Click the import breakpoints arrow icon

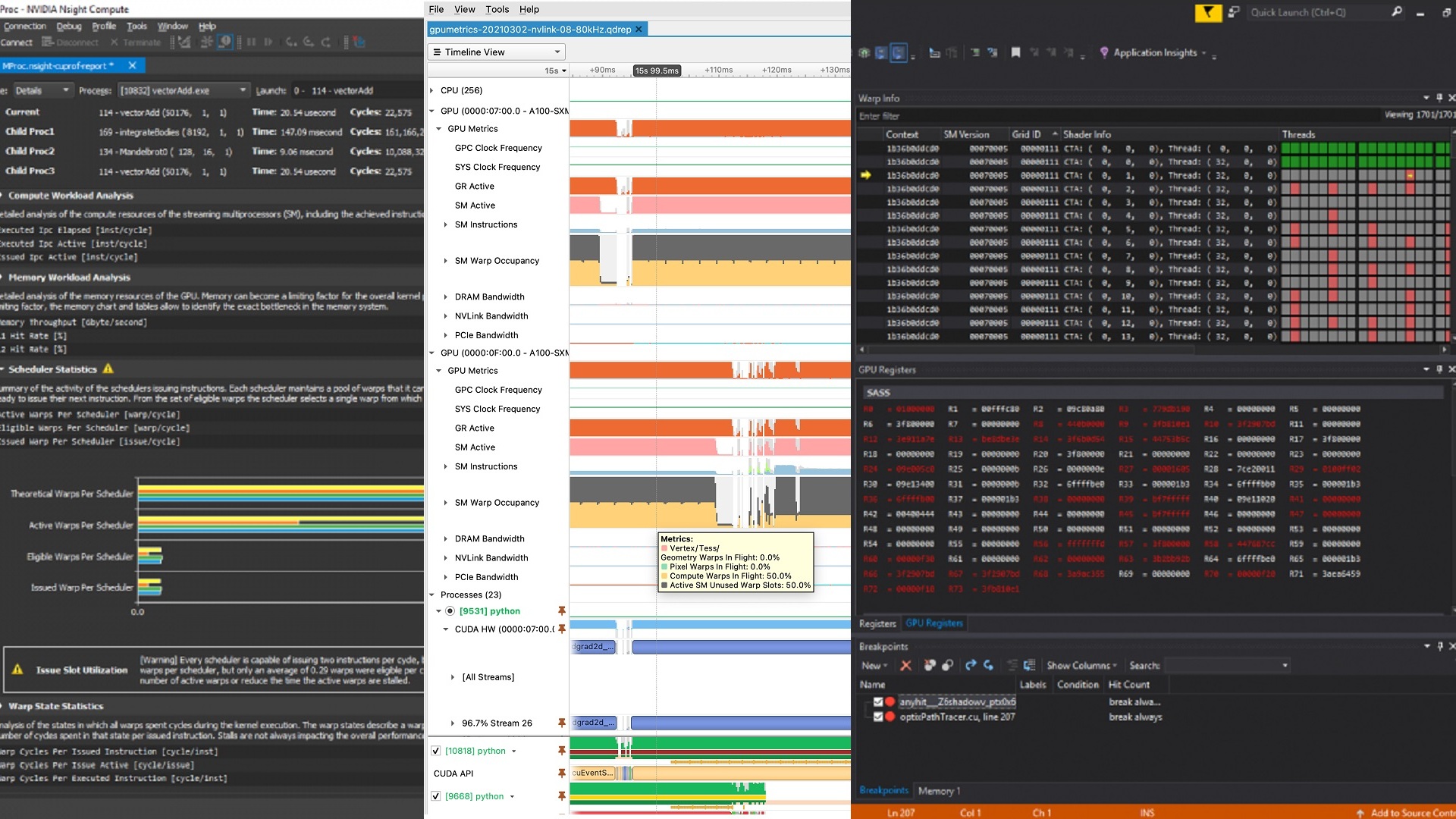(988, 665)
